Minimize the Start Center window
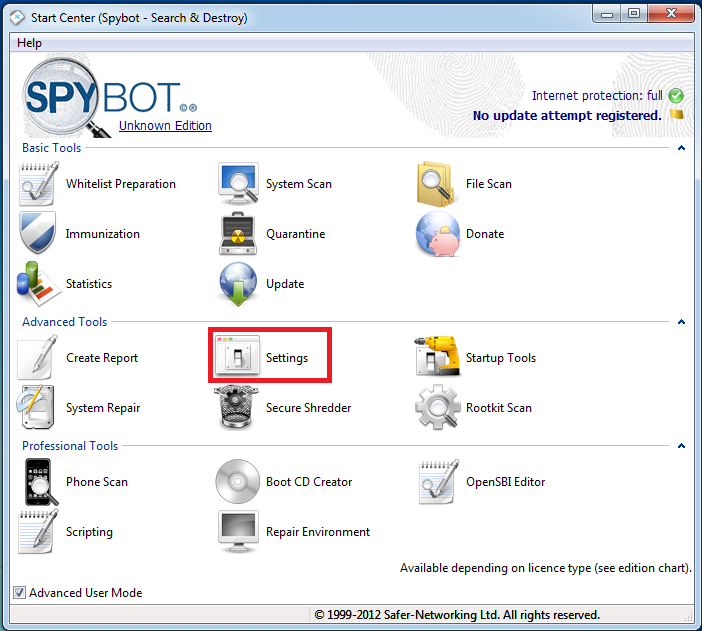The height and width of the screenshot is (631, 702). point(607,14)
